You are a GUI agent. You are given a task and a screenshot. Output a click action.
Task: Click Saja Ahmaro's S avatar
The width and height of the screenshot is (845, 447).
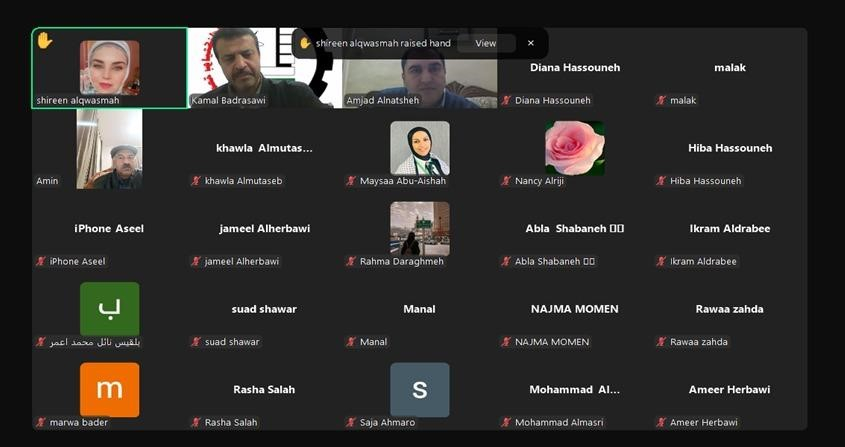click(420, 389)
